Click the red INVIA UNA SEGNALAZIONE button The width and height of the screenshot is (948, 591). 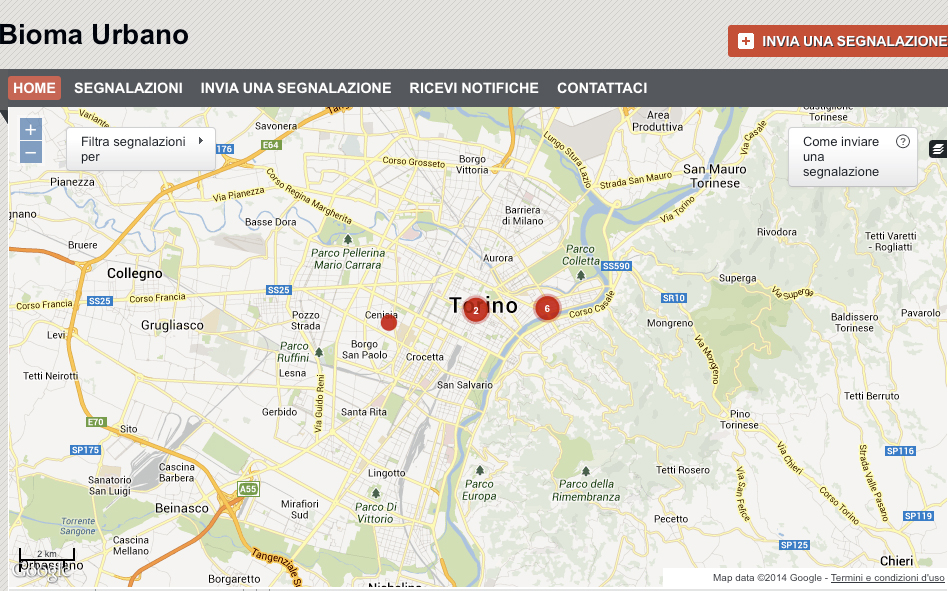click(838, 41)
